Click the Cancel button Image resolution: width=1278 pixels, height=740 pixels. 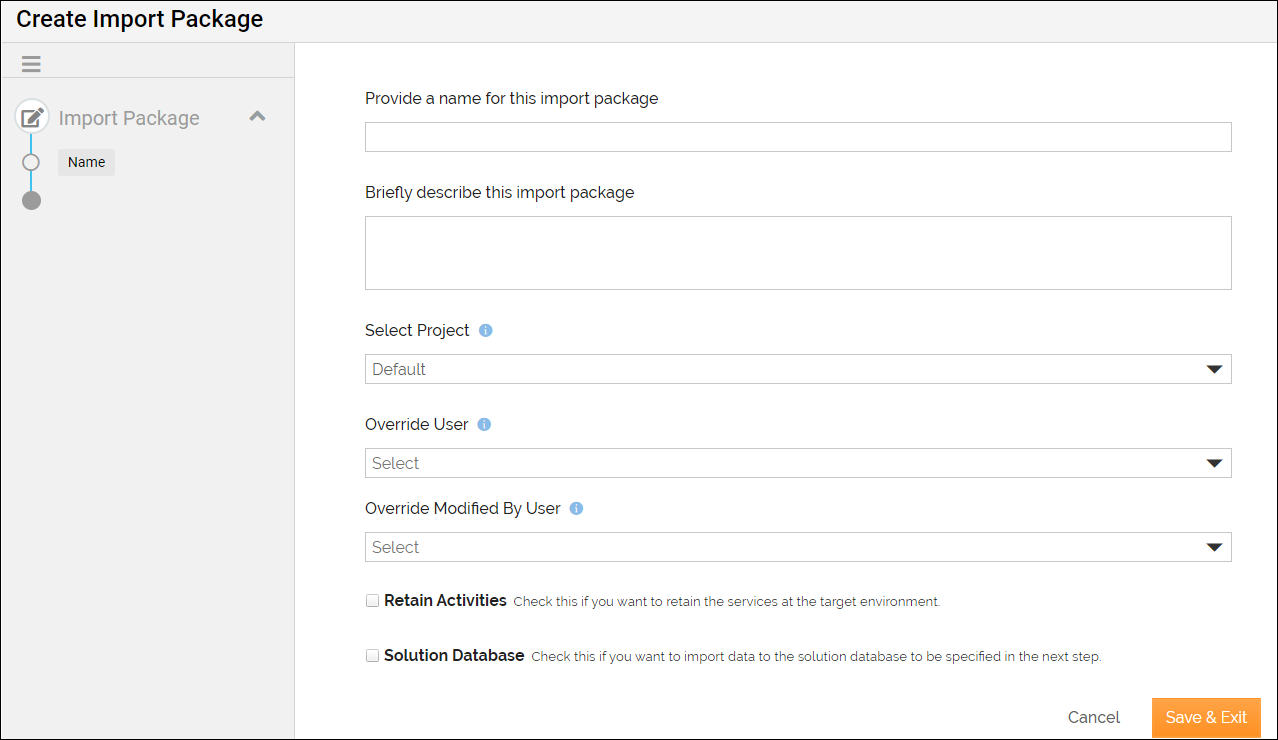click(1093, 717)
